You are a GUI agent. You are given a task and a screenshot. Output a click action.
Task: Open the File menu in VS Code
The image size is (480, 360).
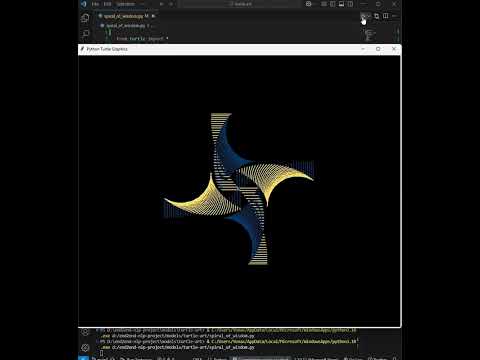pos(95,4)
